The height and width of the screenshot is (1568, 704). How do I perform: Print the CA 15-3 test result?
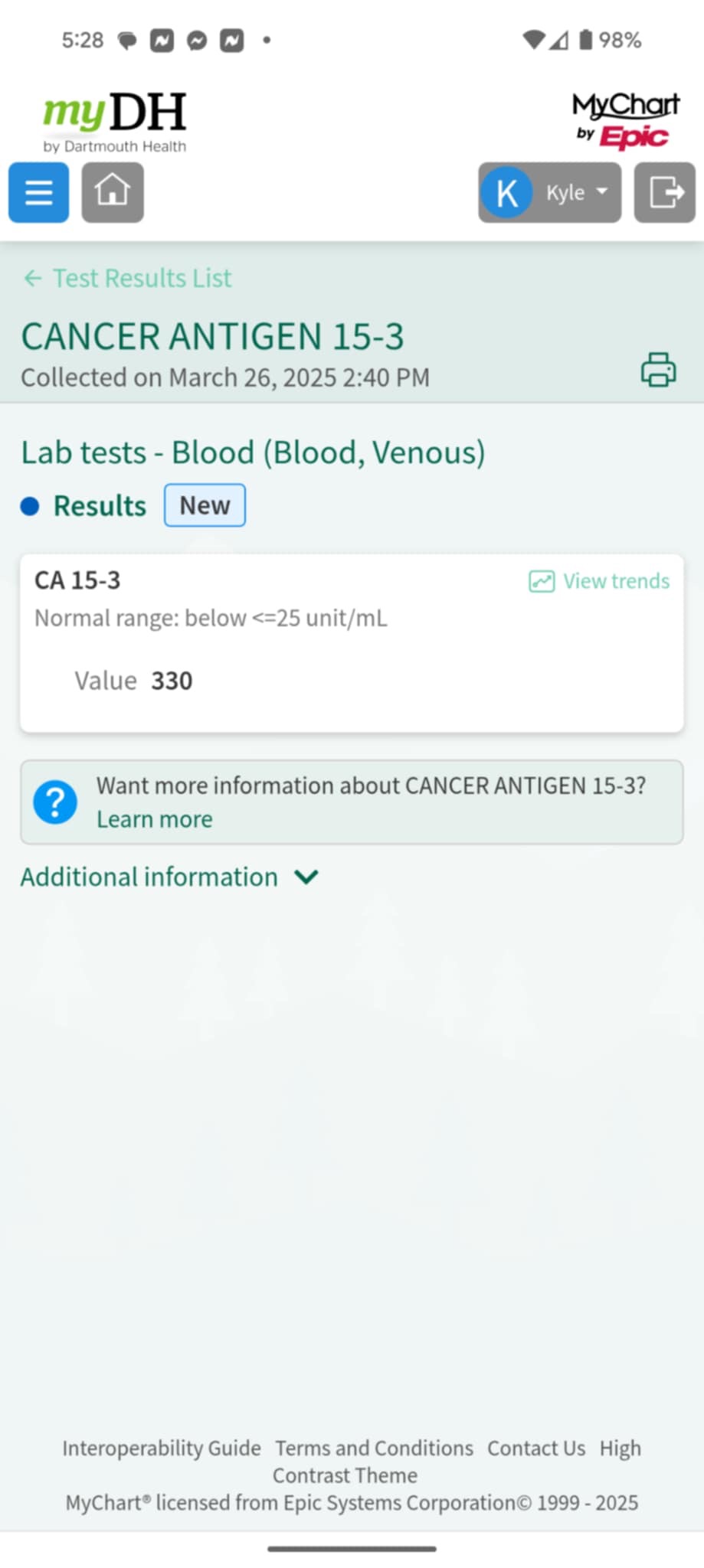(x=658, y=370)
